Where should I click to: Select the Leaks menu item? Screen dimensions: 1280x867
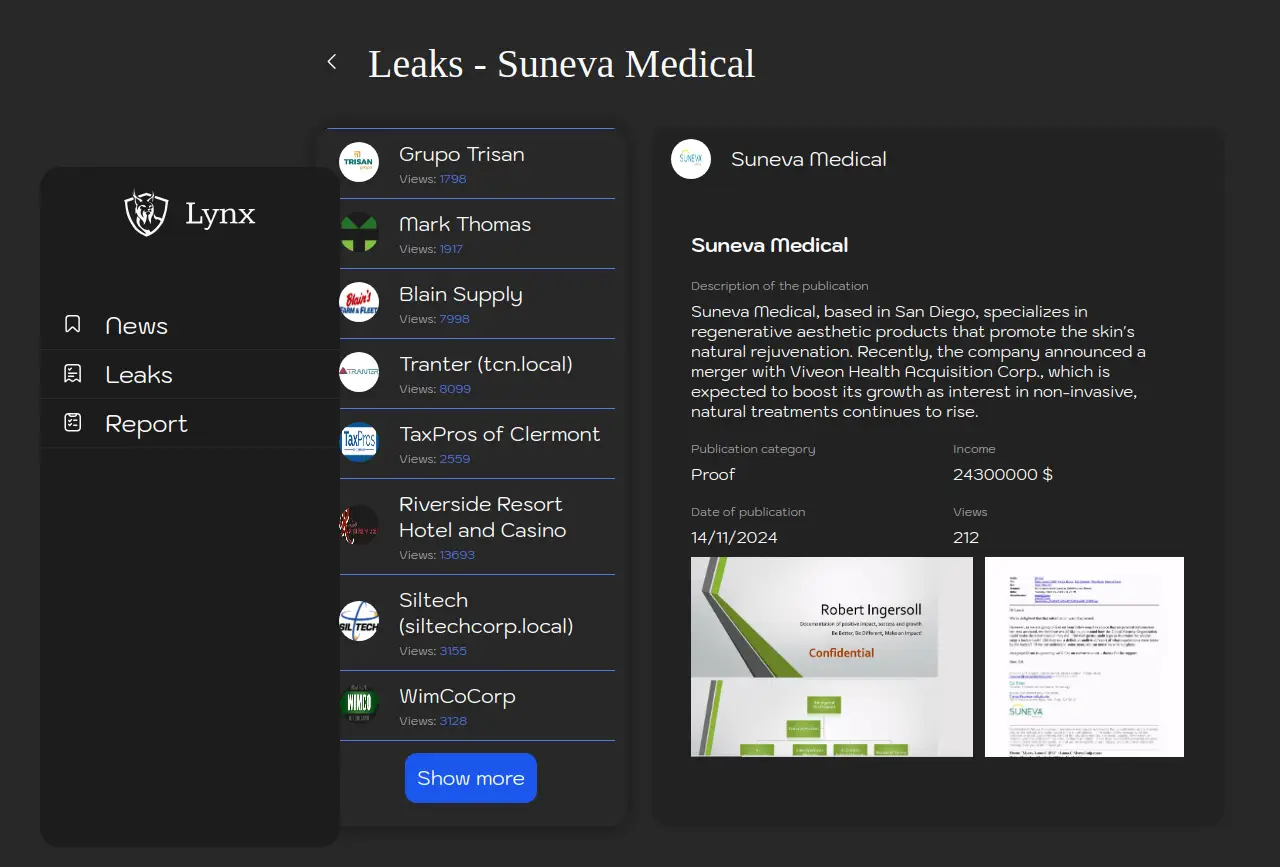point(139,375)
